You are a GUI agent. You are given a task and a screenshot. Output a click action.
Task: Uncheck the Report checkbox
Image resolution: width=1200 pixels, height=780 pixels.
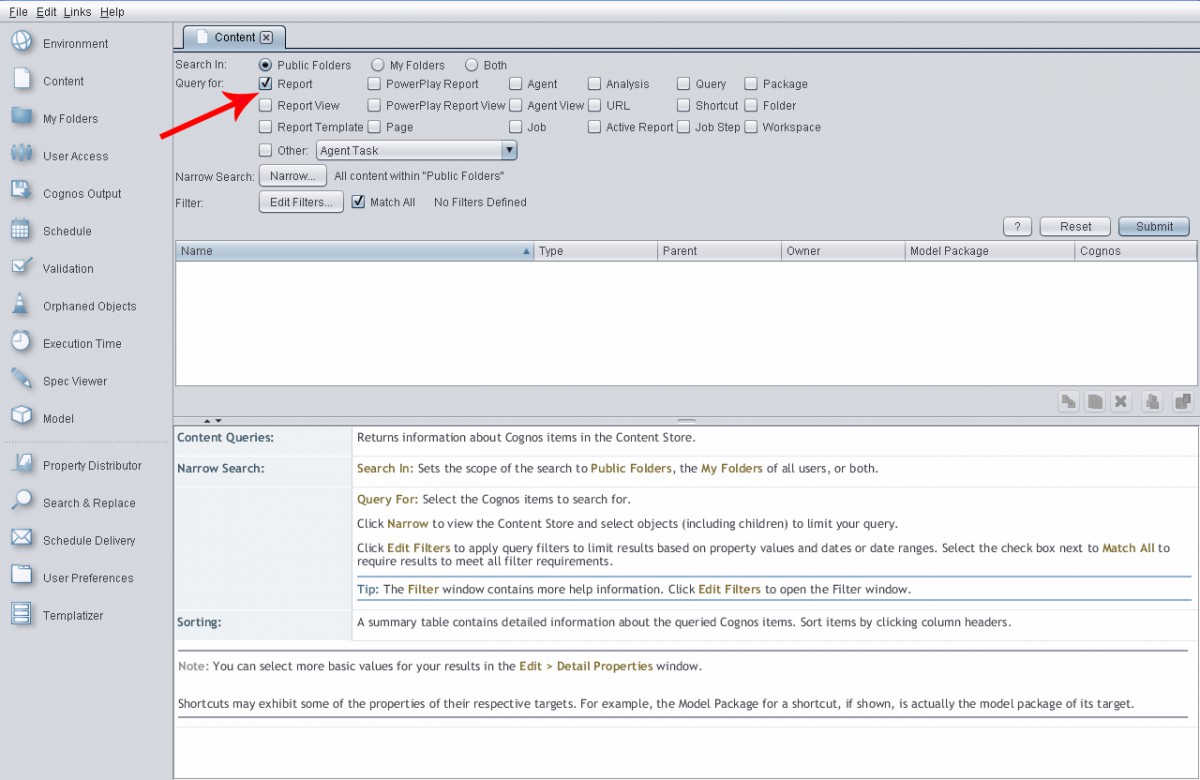pos(266,84)
